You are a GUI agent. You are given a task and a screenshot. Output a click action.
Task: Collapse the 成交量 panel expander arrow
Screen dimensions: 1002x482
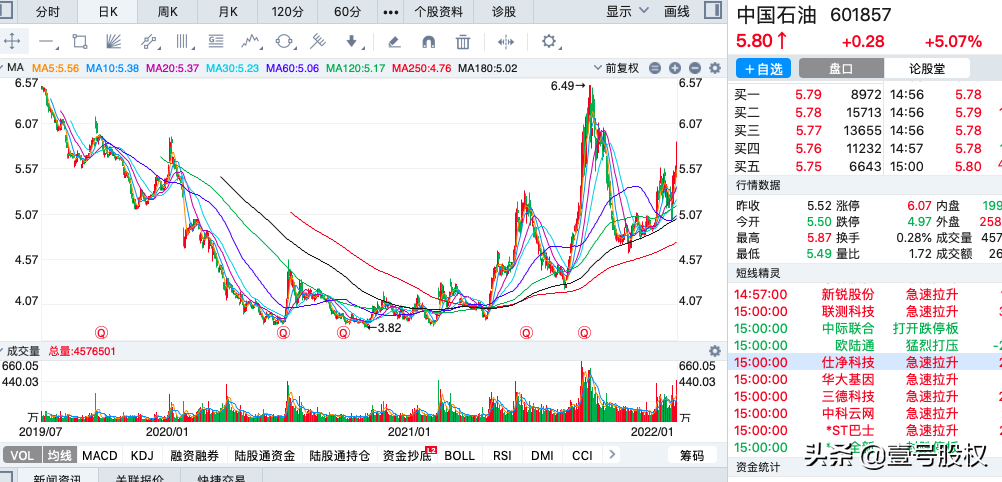pos(3,351)
